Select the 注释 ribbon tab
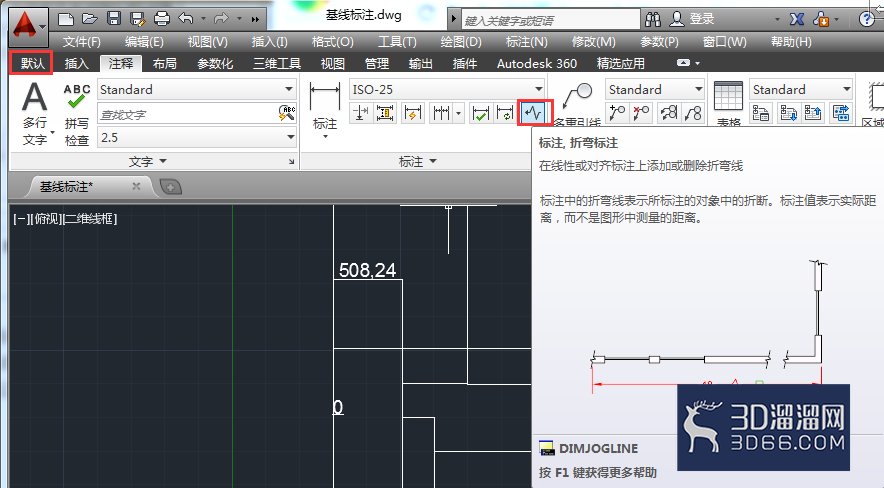 pos(121,63)
